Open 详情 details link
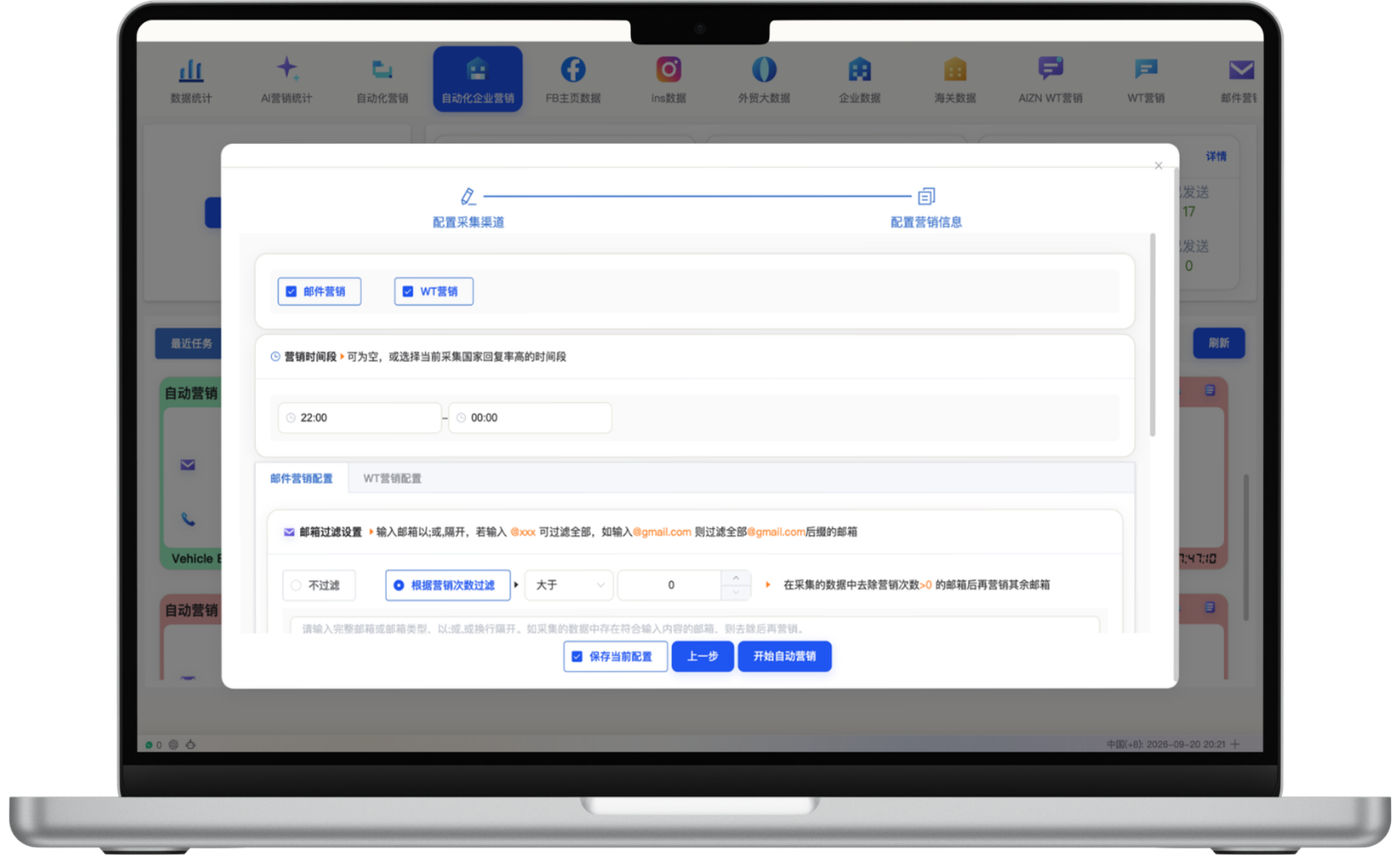 (1216, 156)
